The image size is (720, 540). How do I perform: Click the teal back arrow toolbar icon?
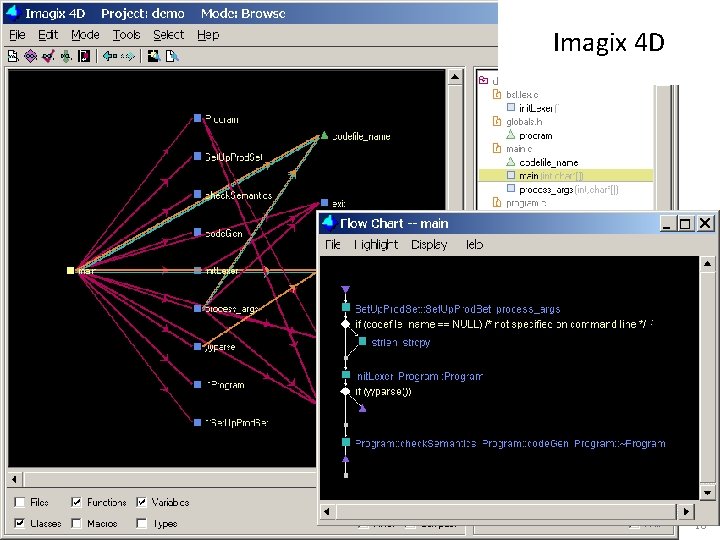click(110, 56)
